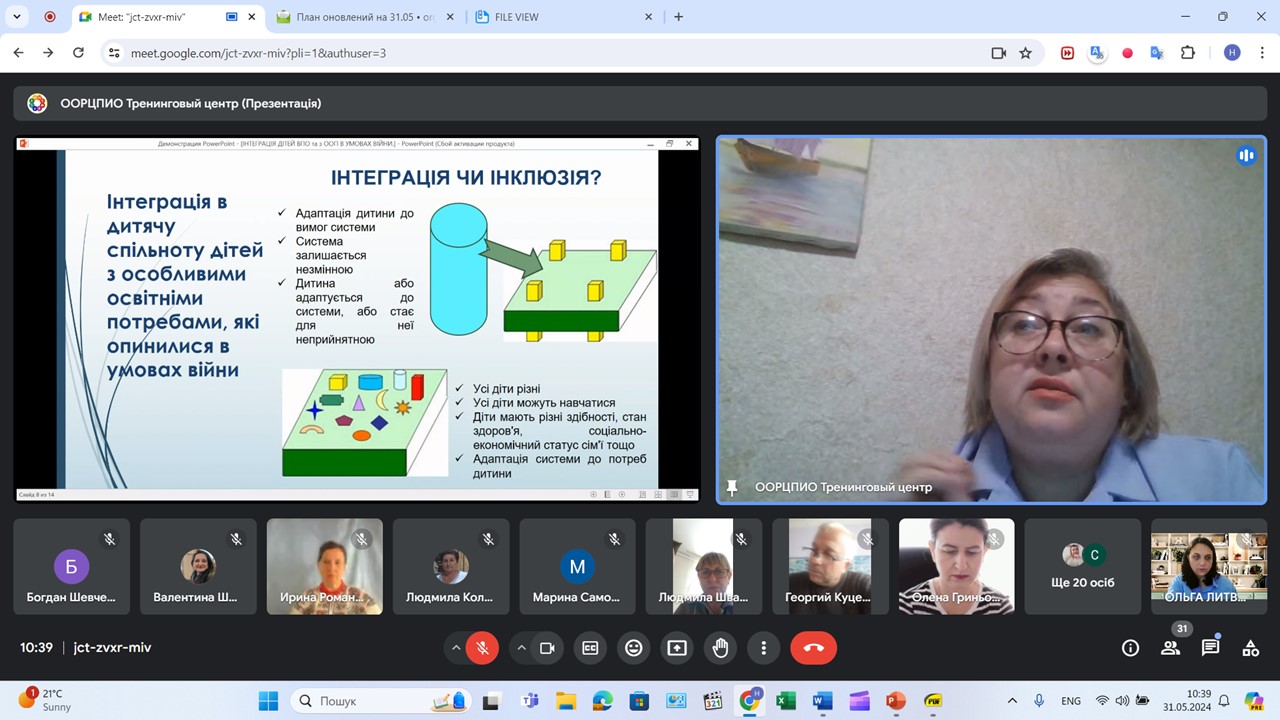This screenshot has height=720, width=1280.
Task: Unmute the microphone in the call bar
Action: pos(482,648)
